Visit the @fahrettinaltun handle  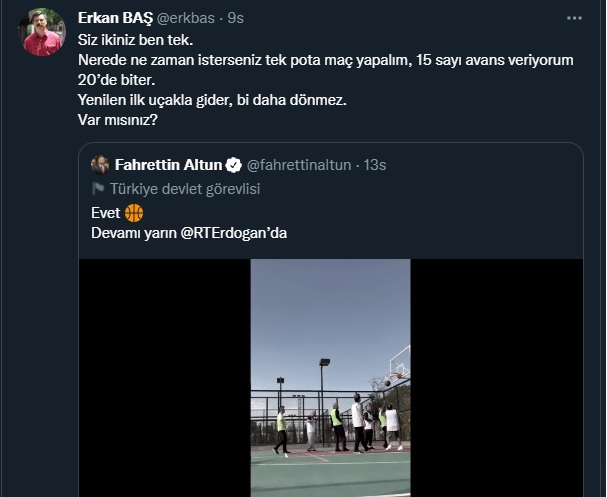pyautogui.click(x=299, y=165)
